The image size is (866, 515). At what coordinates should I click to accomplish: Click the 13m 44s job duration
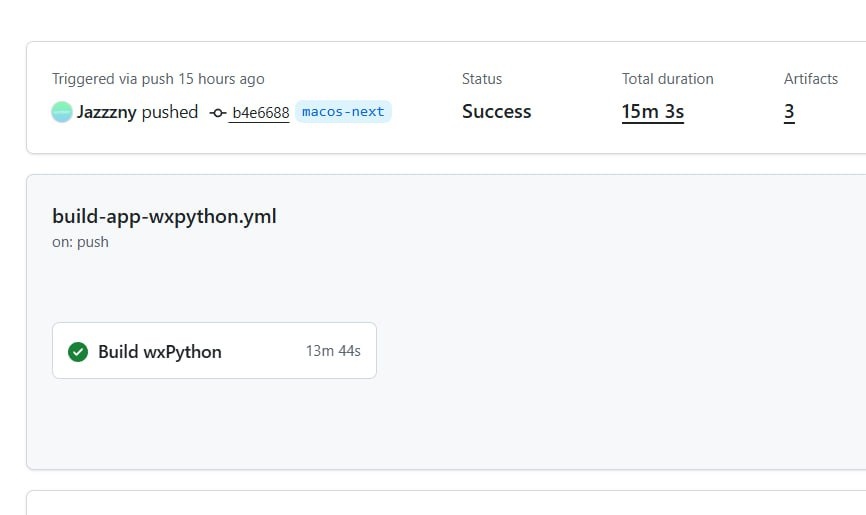333,351
